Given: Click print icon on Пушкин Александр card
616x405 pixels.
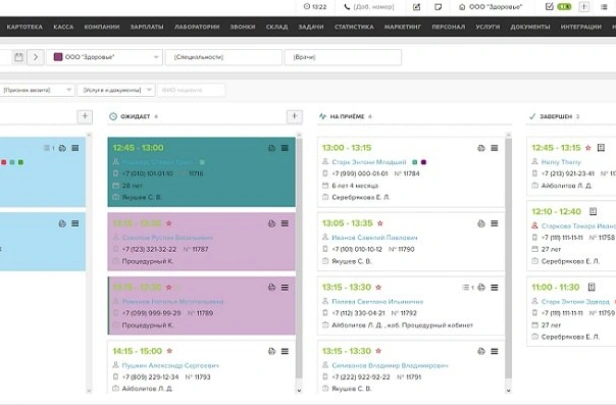Looking at the screenshot, I should click(271, 351).
